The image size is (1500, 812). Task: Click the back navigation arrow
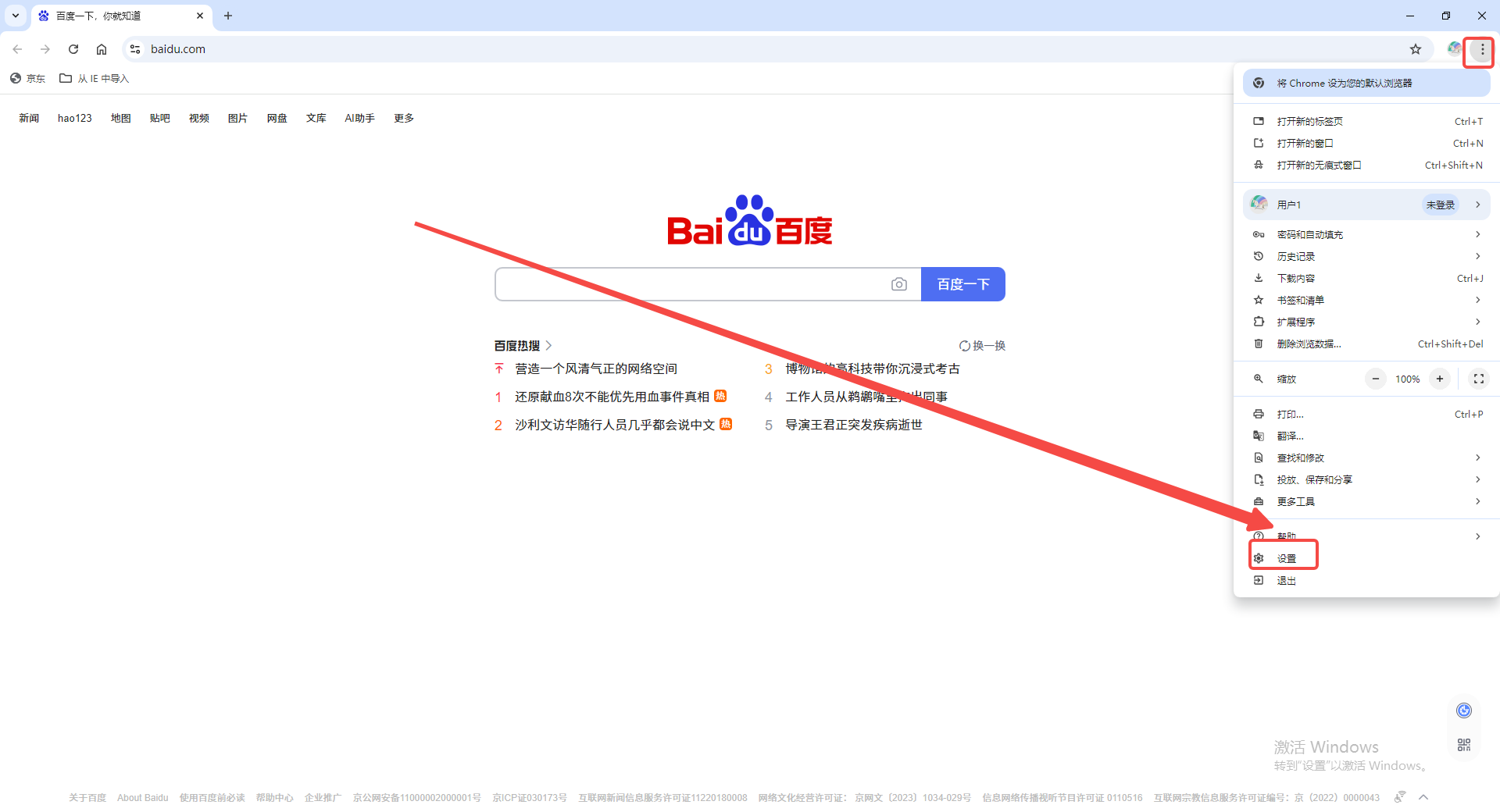(17, 49)
